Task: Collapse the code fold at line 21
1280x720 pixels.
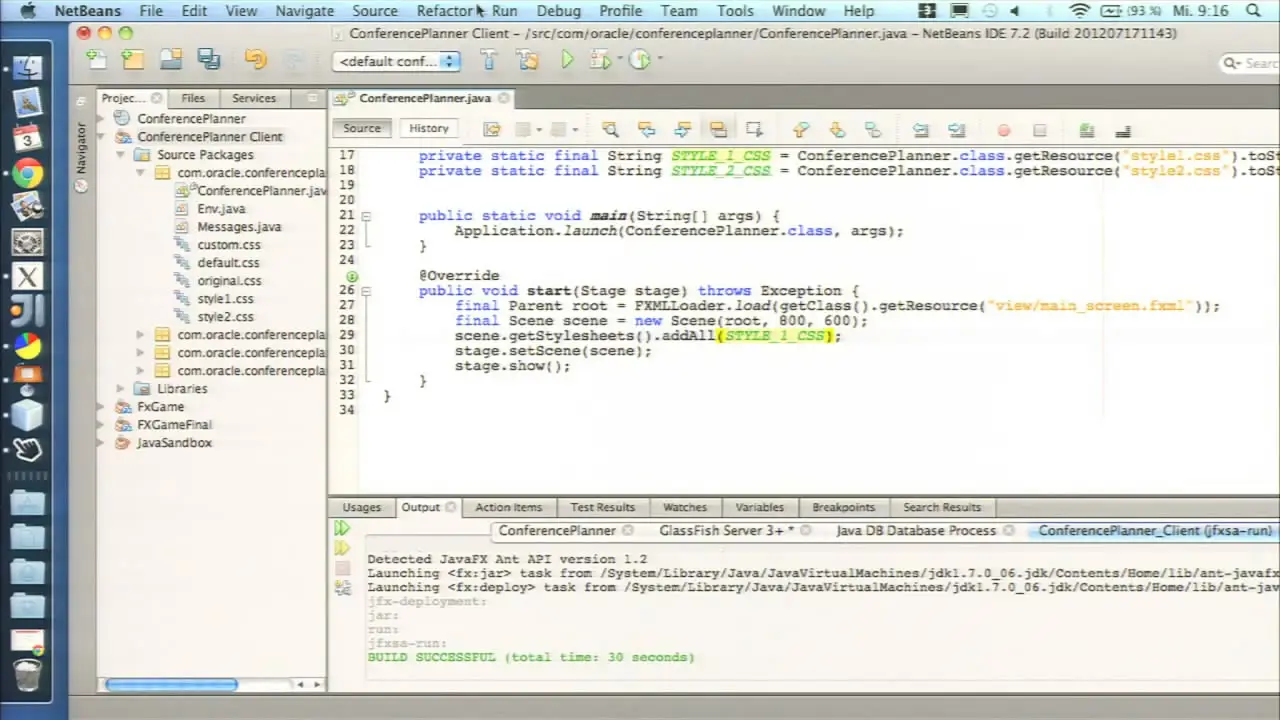Action: point(366,216)
